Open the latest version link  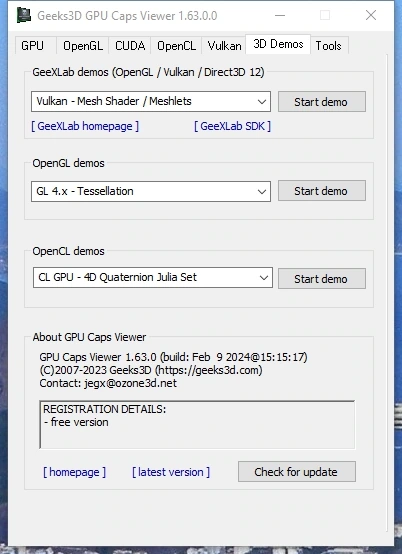171,472
